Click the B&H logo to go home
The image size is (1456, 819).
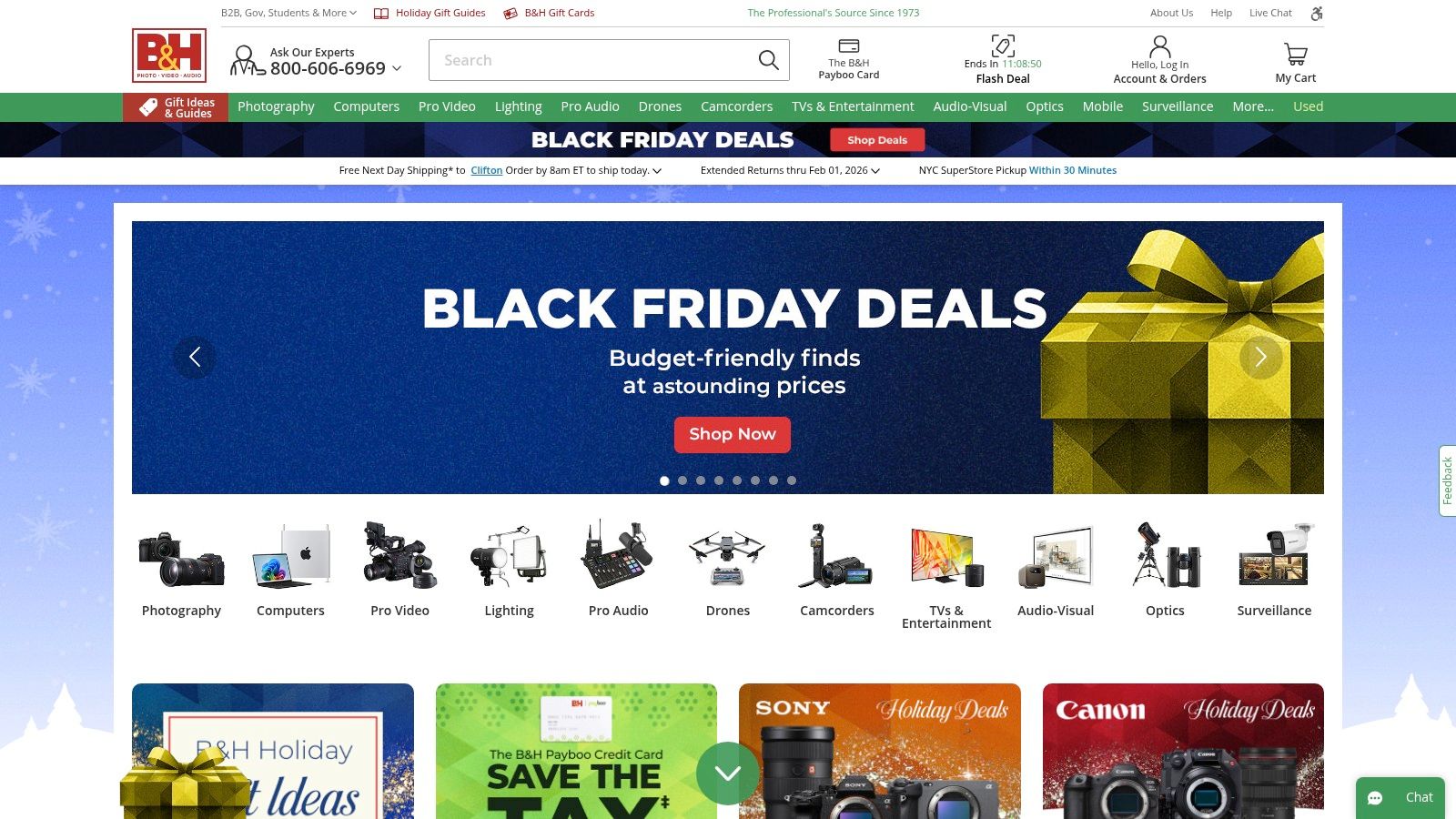point(169,56)
